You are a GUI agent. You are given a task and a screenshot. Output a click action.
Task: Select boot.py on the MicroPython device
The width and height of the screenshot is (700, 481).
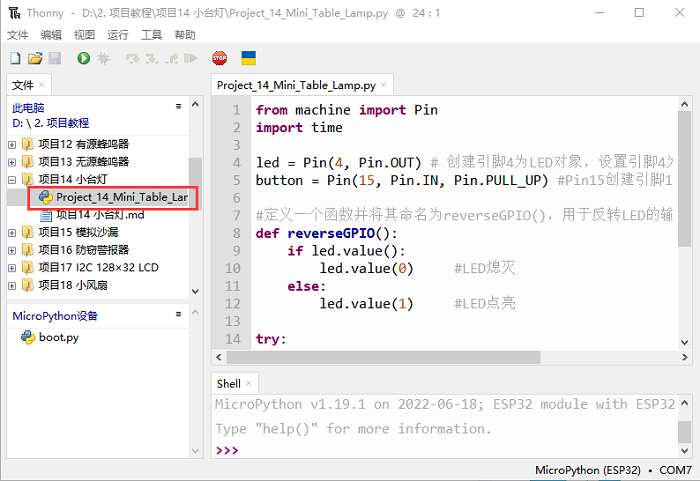tap(58, 337)
